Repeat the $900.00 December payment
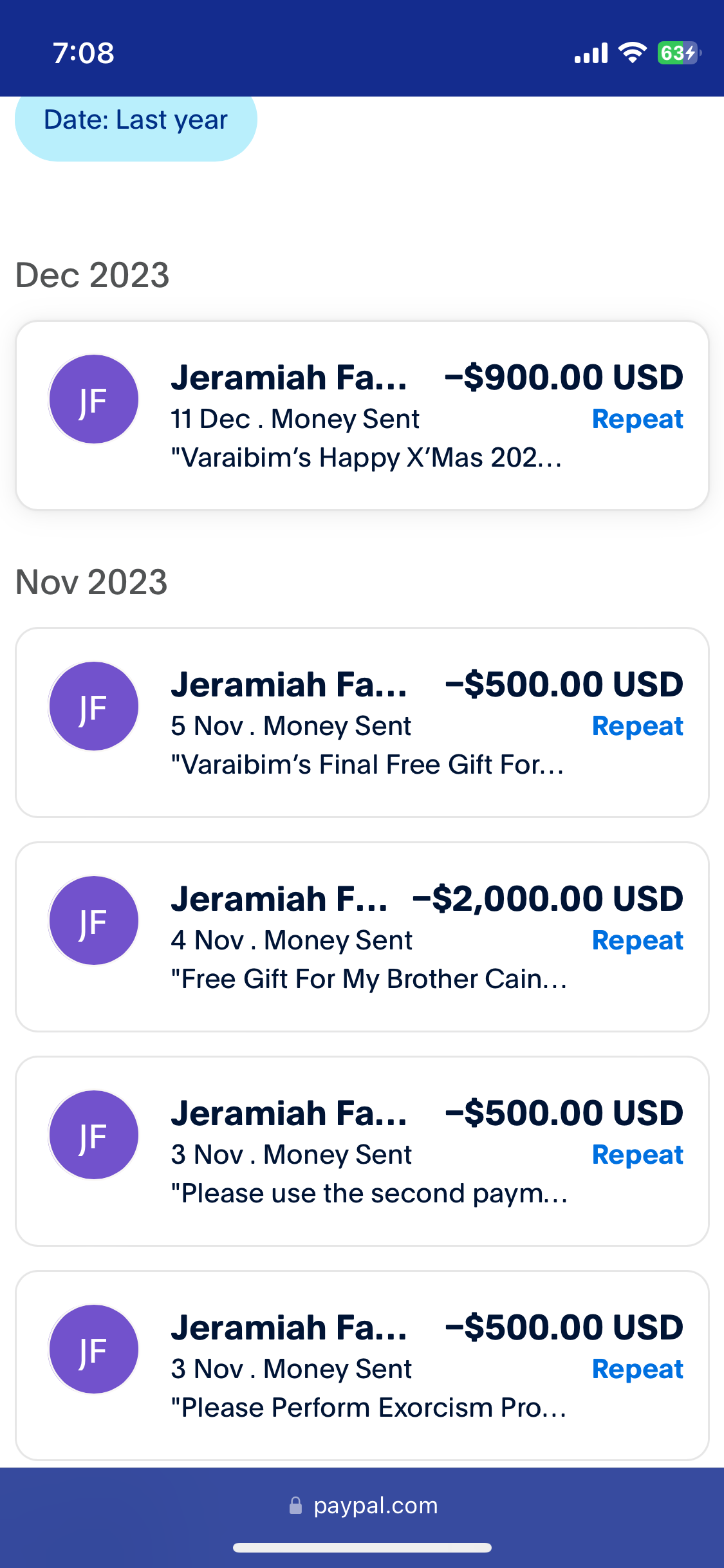This screenshot has height=1568, width=724. pos(637,419)
